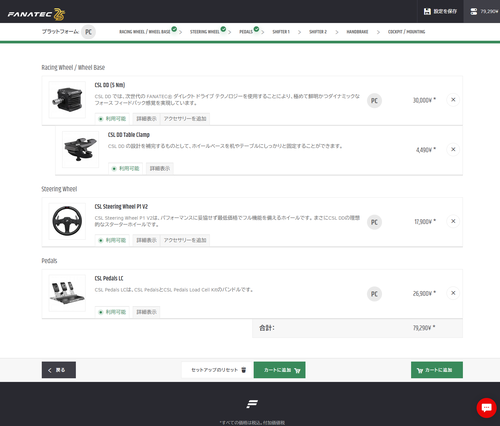This screenshot has width=500, height=426.
Task: Select the PC platform badge in header
Action: tap(88, 32)
